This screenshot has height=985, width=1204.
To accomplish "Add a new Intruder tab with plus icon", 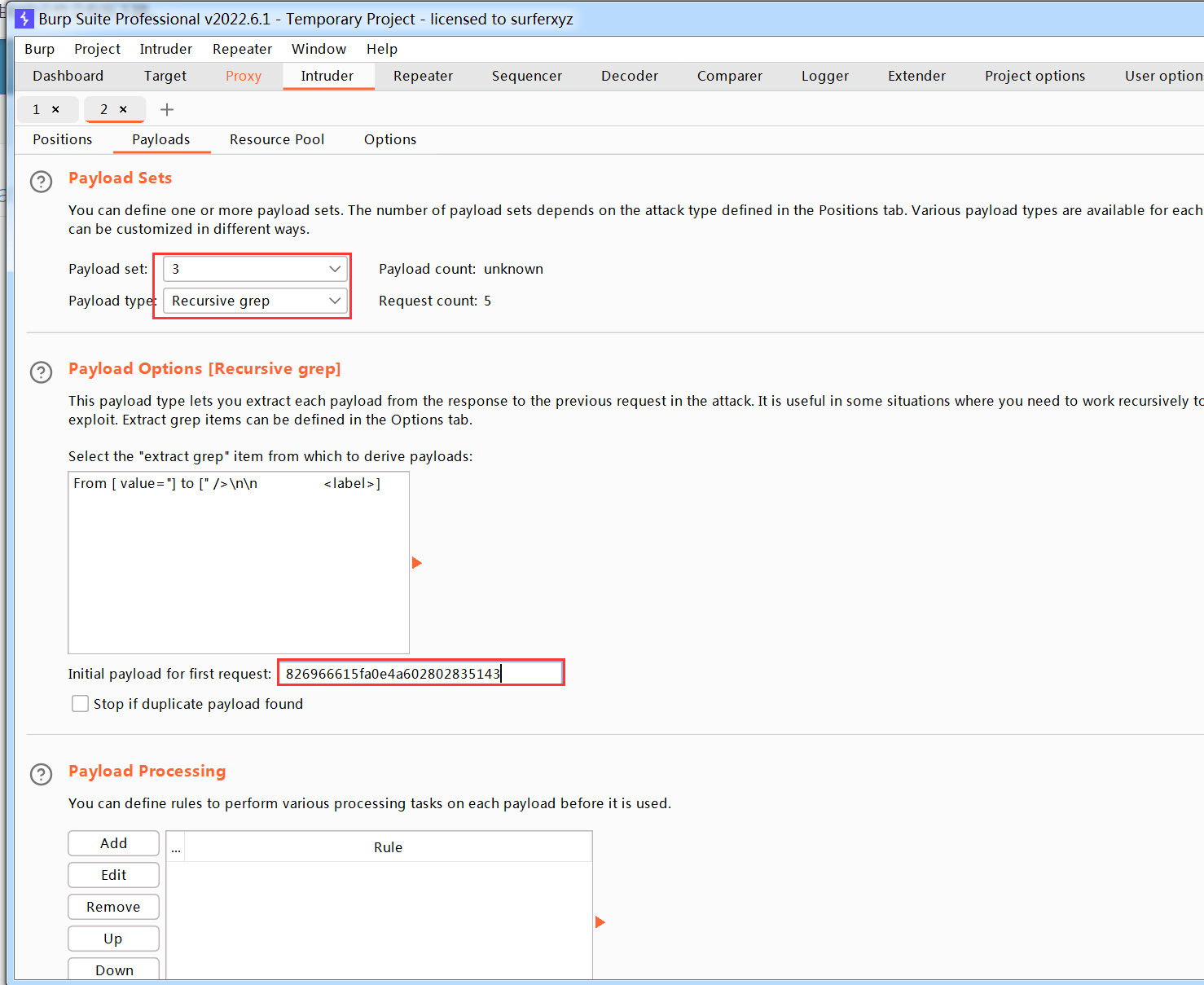I will [167, 109].
